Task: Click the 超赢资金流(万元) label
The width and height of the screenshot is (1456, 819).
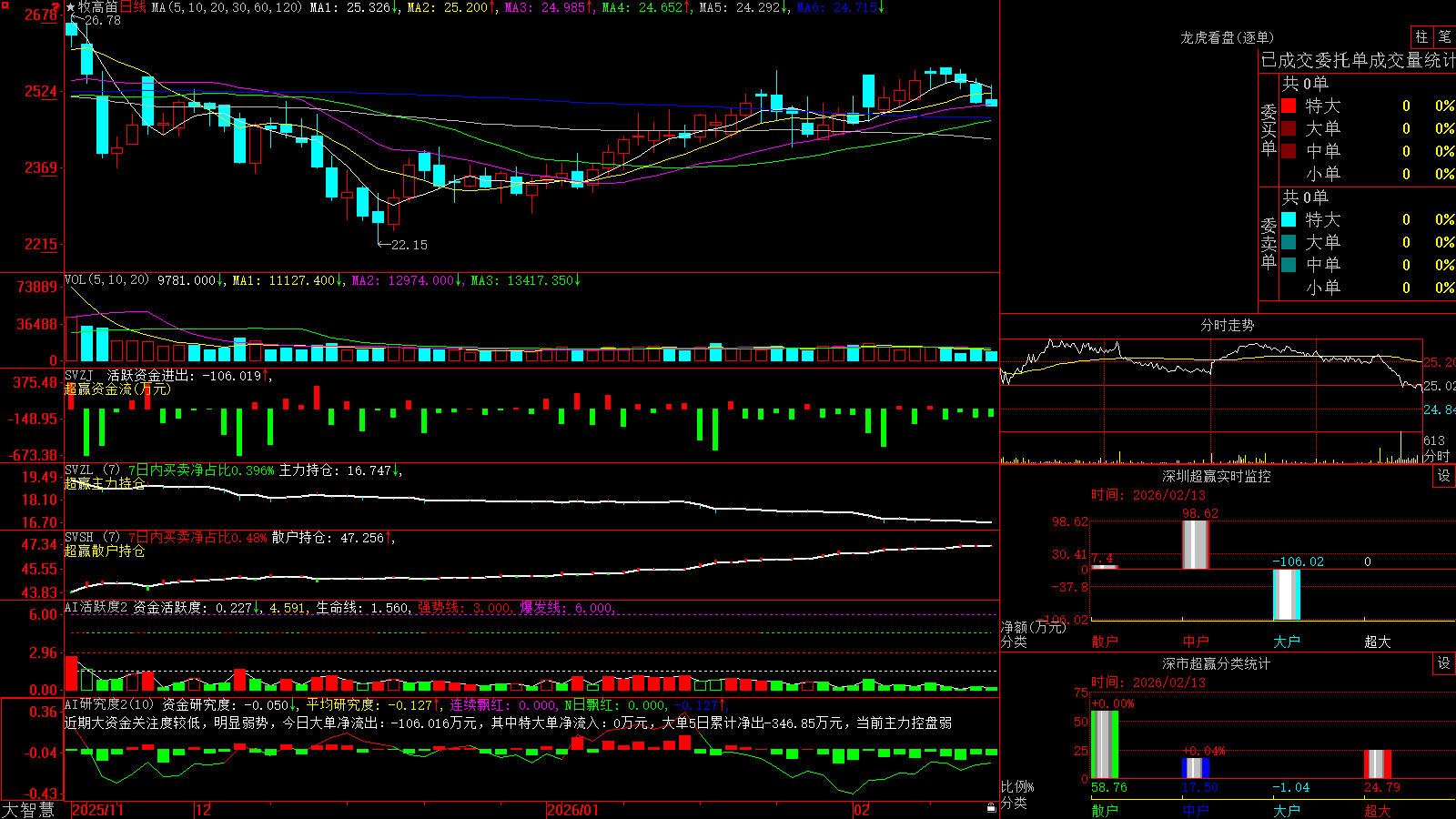Action: pos(117,389)
